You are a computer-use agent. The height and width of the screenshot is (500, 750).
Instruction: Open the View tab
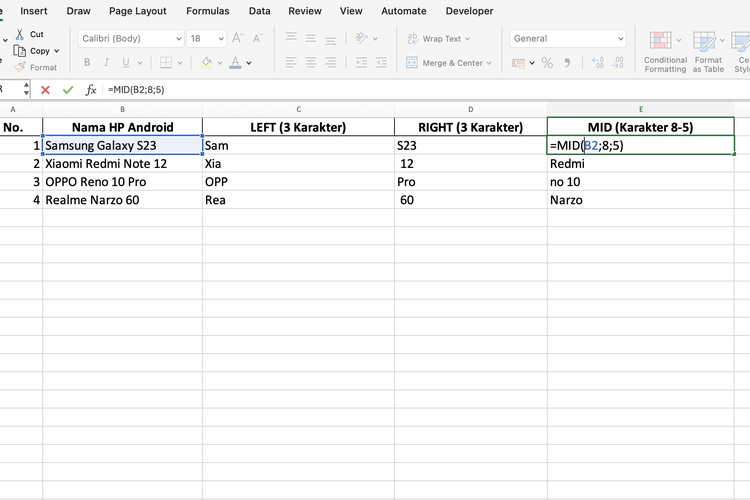(351, 11)
